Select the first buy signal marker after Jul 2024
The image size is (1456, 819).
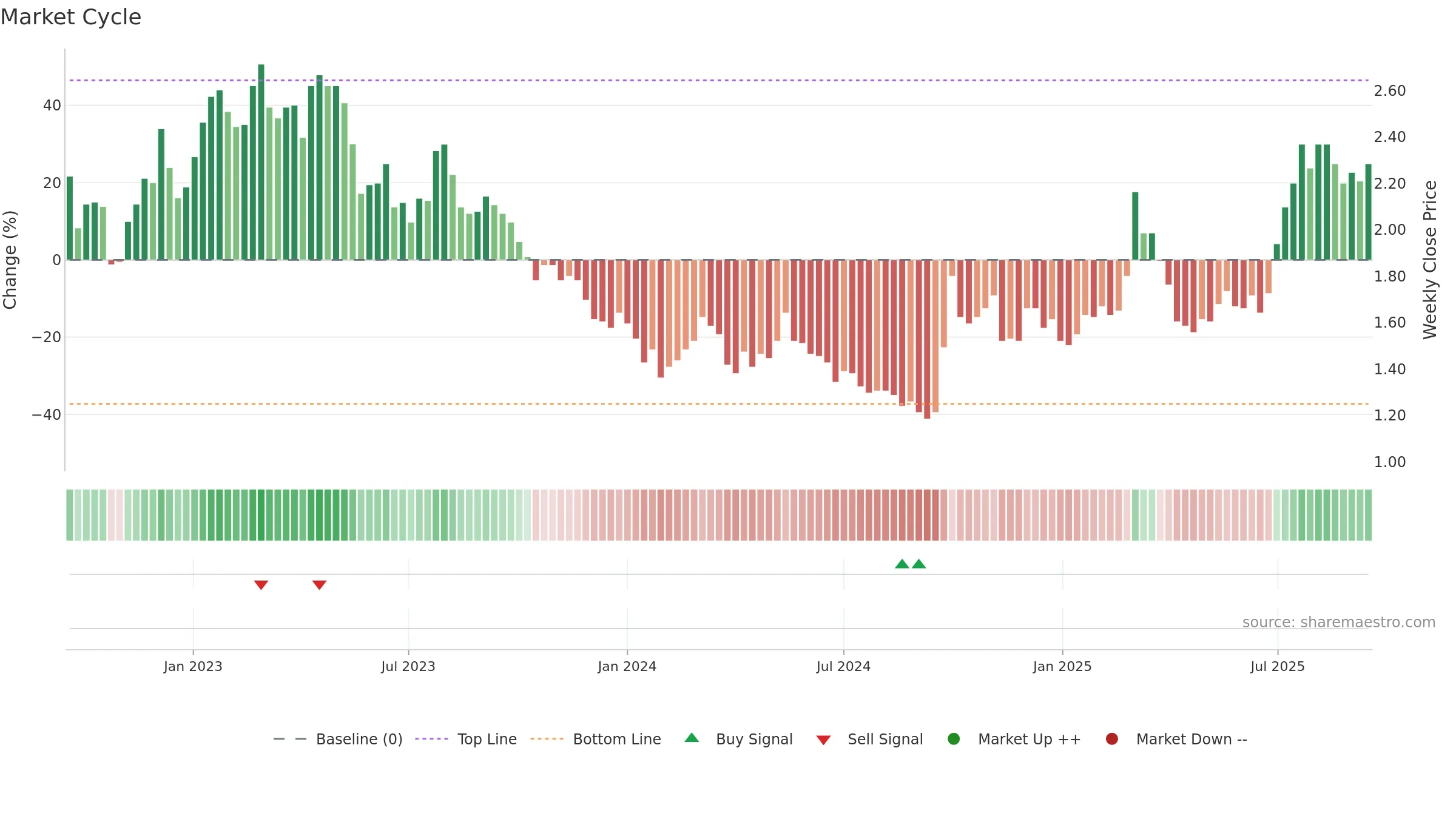[902, 564]
